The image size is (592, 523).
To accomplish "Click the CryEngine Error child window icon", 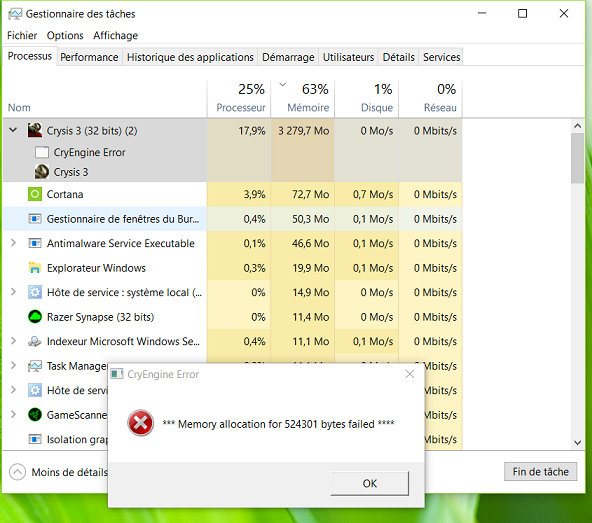I will [x=42, y=152].
